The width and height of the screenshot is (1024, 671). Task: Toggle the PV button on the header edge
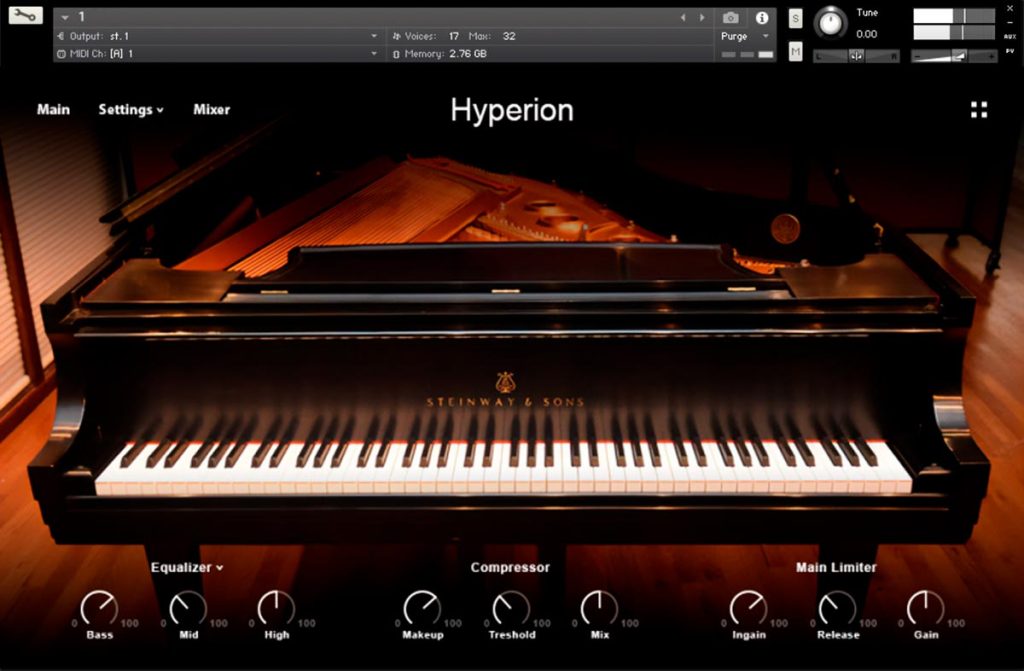click(x=1010, y=52)
